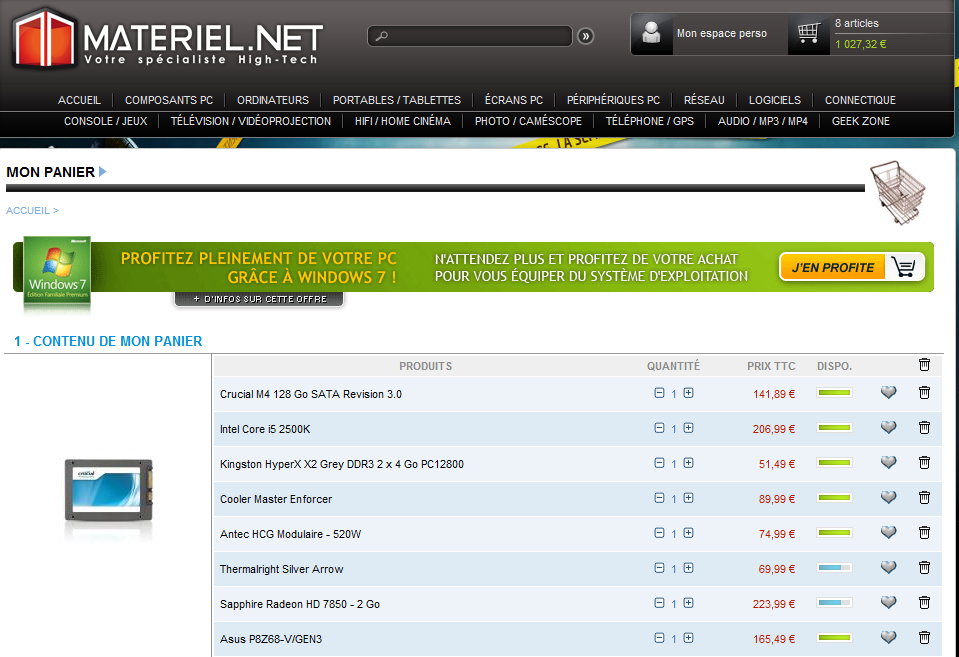Increase quantity of Kingston HyperX X2 Grey

coord(688,463)
